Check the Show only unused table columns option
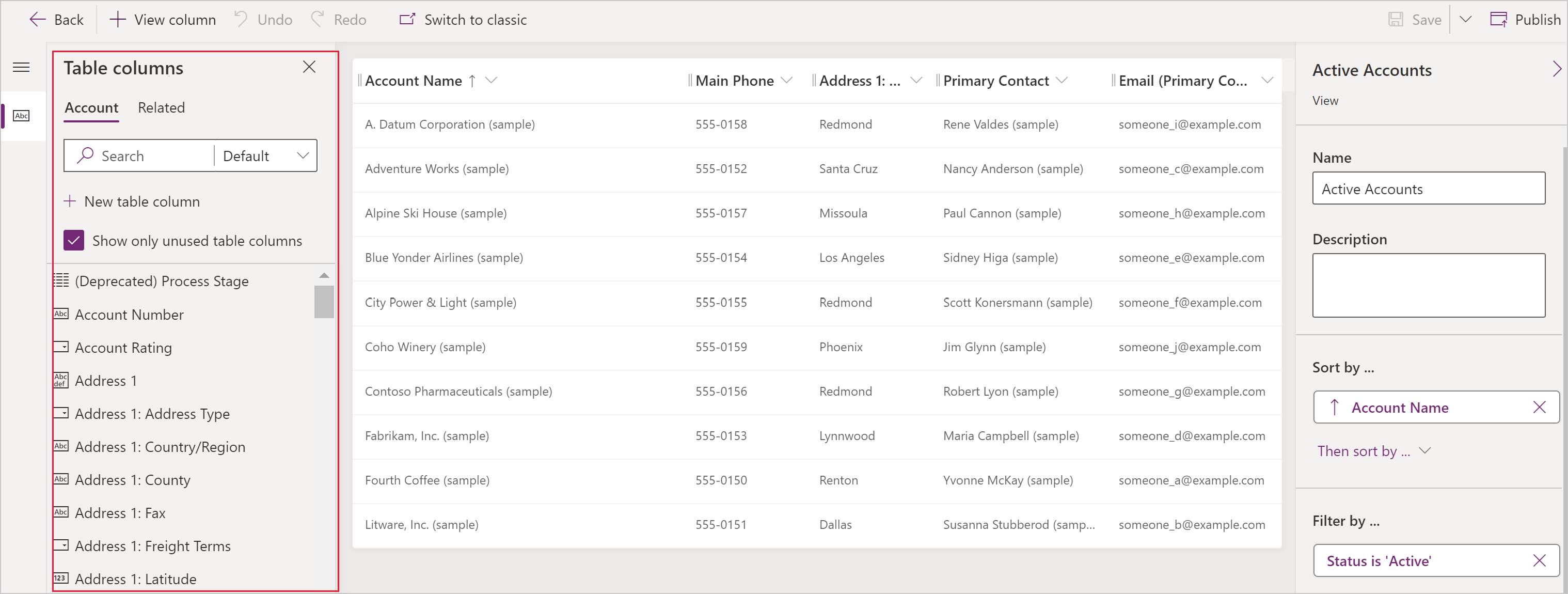The height and width of the screenshot is (594, 1568). [x=76, y=240]
